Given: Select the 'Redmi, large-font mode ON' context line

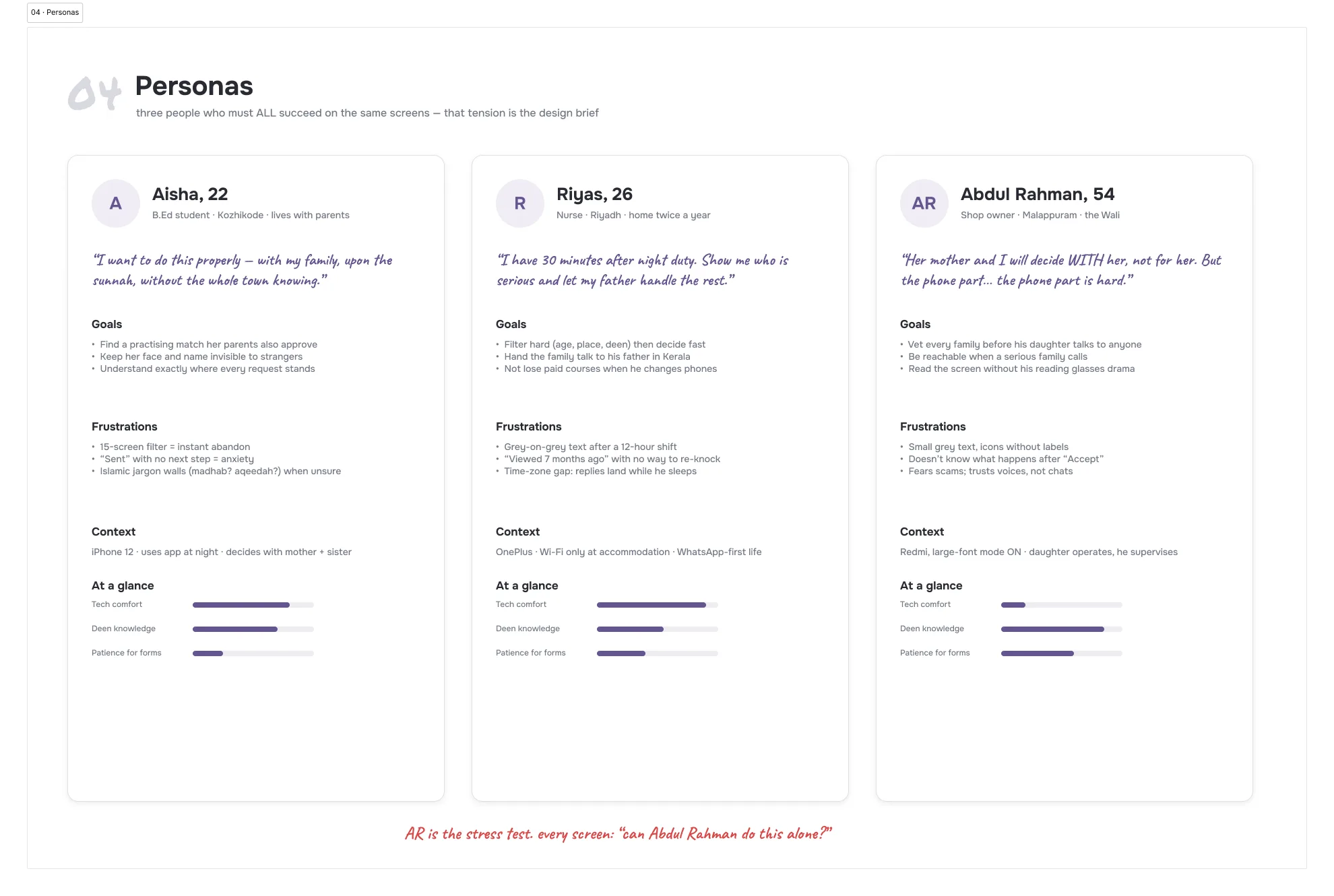Looking at the screenshot, I should 1039,552.
